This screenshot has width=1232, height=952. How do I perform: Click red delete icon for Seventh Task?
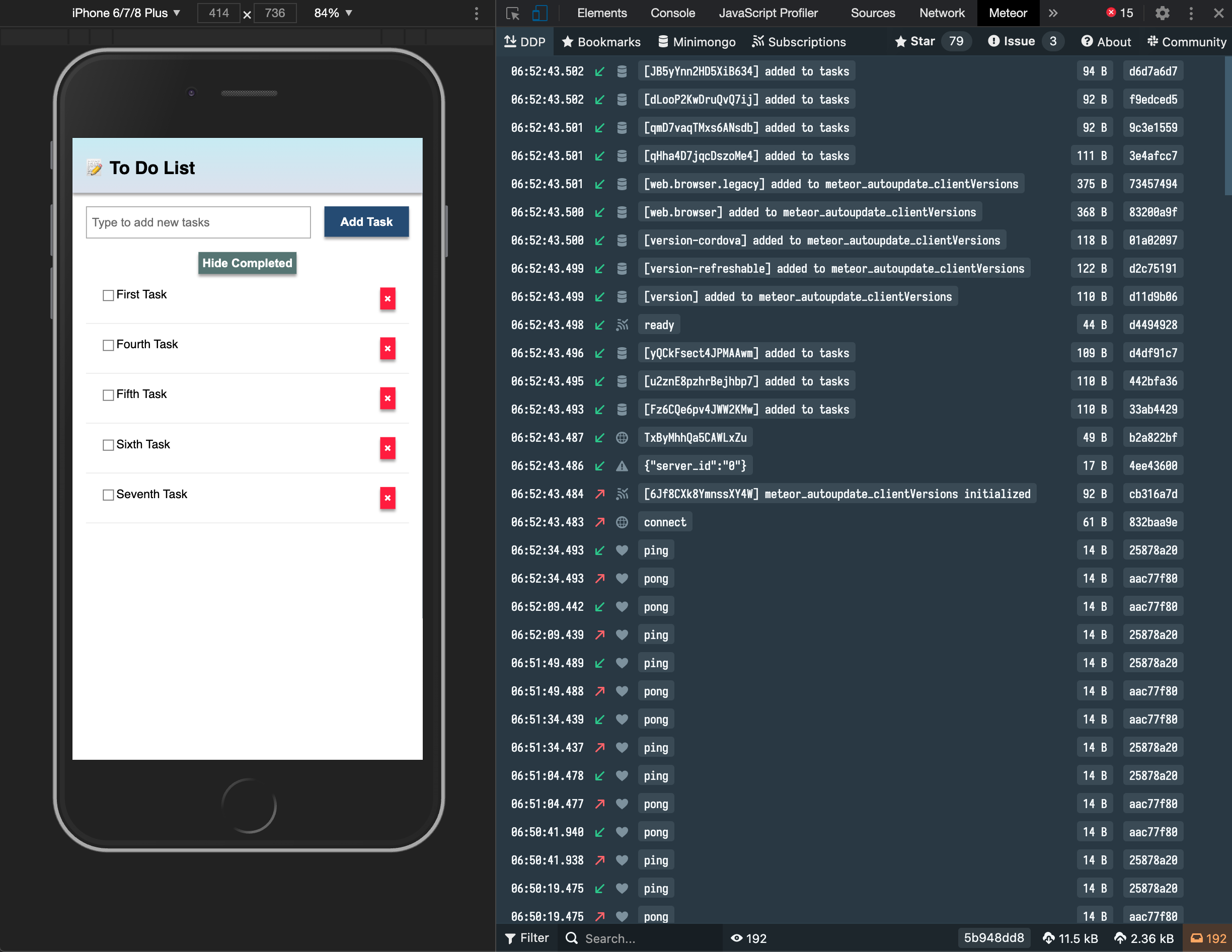tap(388, 498)
